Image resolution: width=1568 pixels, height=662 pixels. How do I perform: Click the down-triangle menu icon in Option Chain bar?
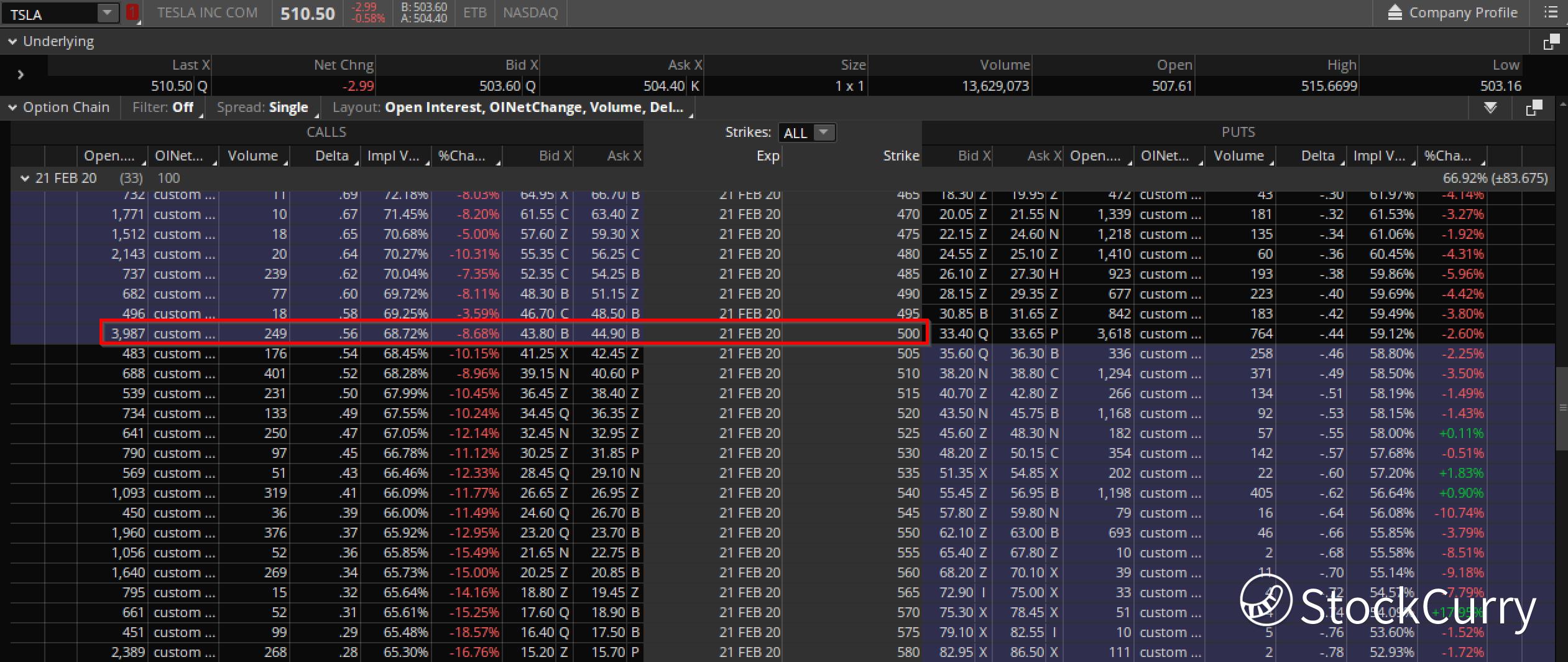[1490, 108]
